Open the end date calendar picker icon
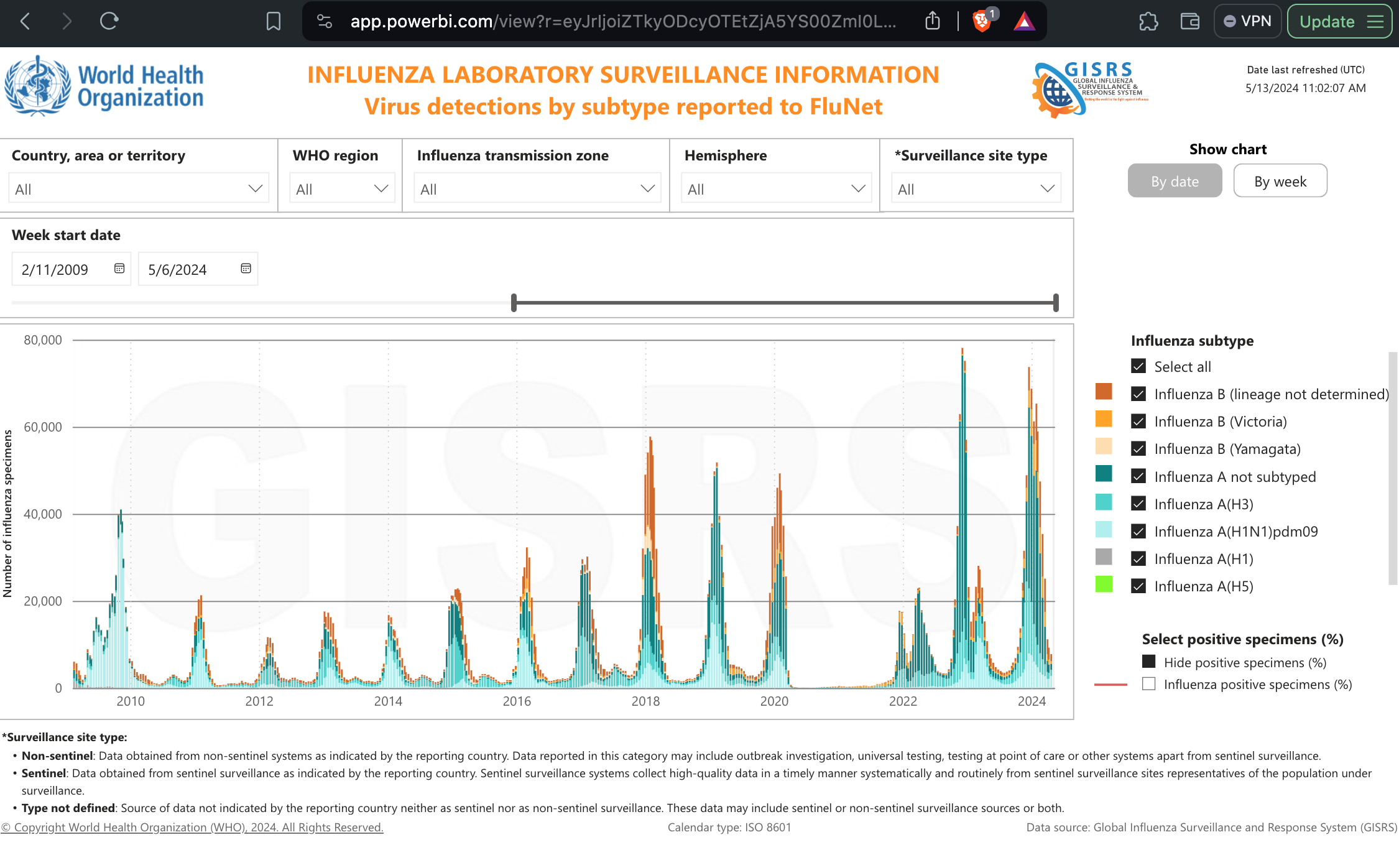Image resolution: width=1399 pixels, height=868 pixels. [246, 269]
